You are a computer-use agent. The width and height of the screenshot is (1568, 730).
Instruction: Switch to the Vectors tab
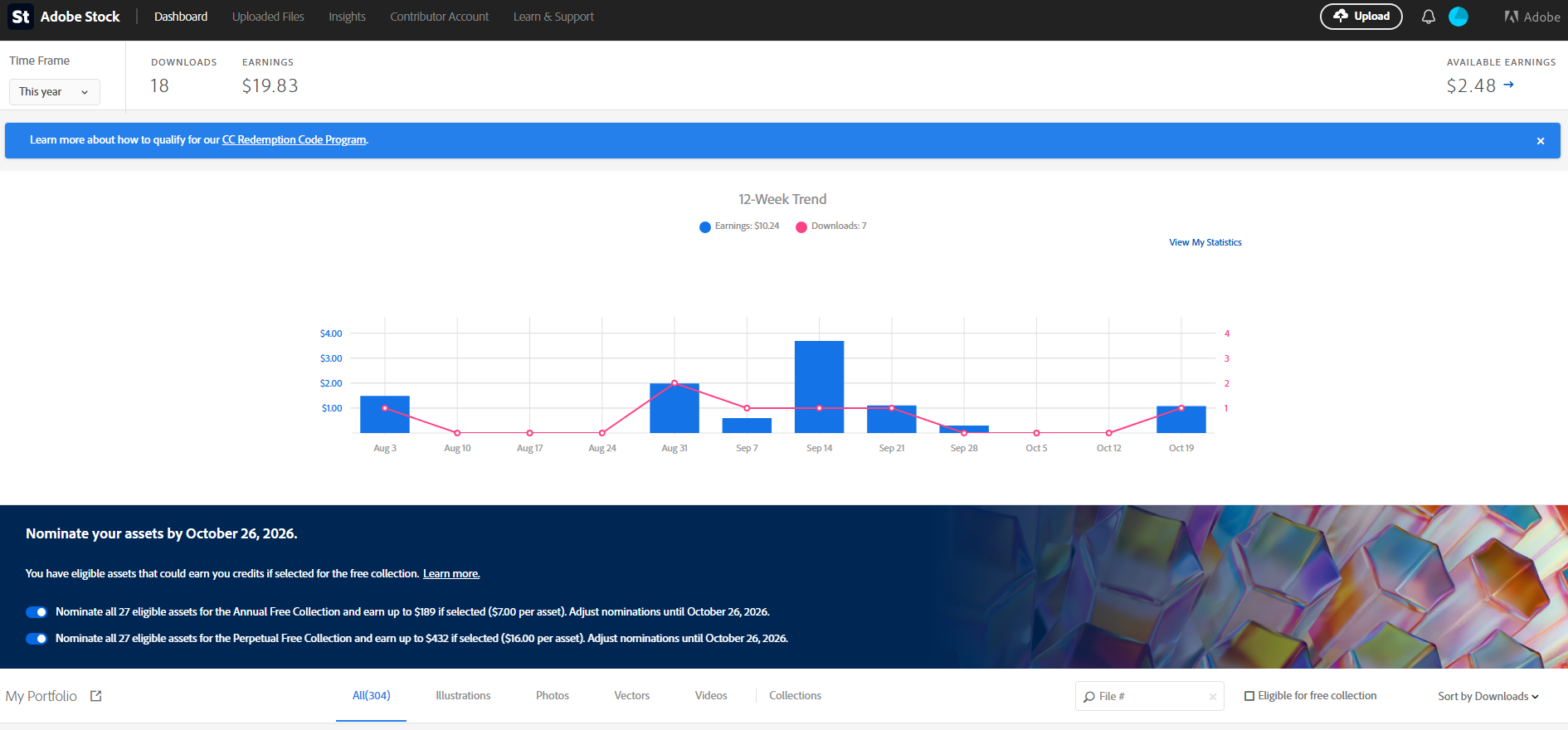(632, 696)
